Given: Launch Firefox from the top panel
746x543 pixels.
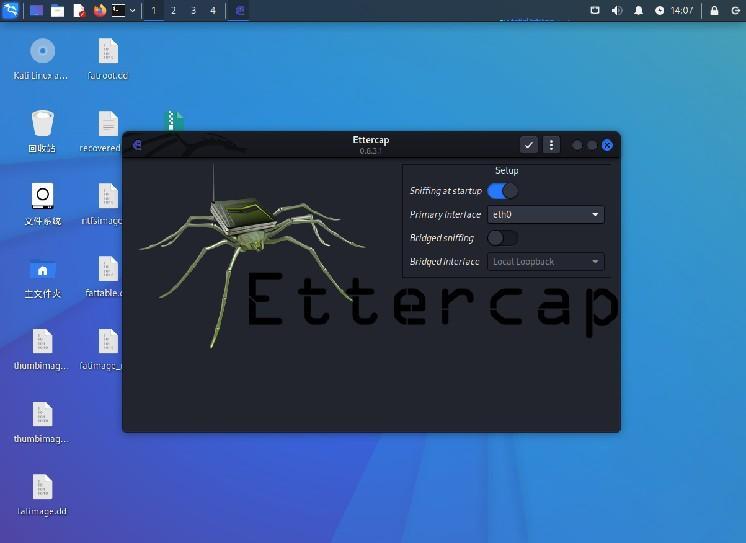Looking at the screenshot, I should click(x=100, y=10).
